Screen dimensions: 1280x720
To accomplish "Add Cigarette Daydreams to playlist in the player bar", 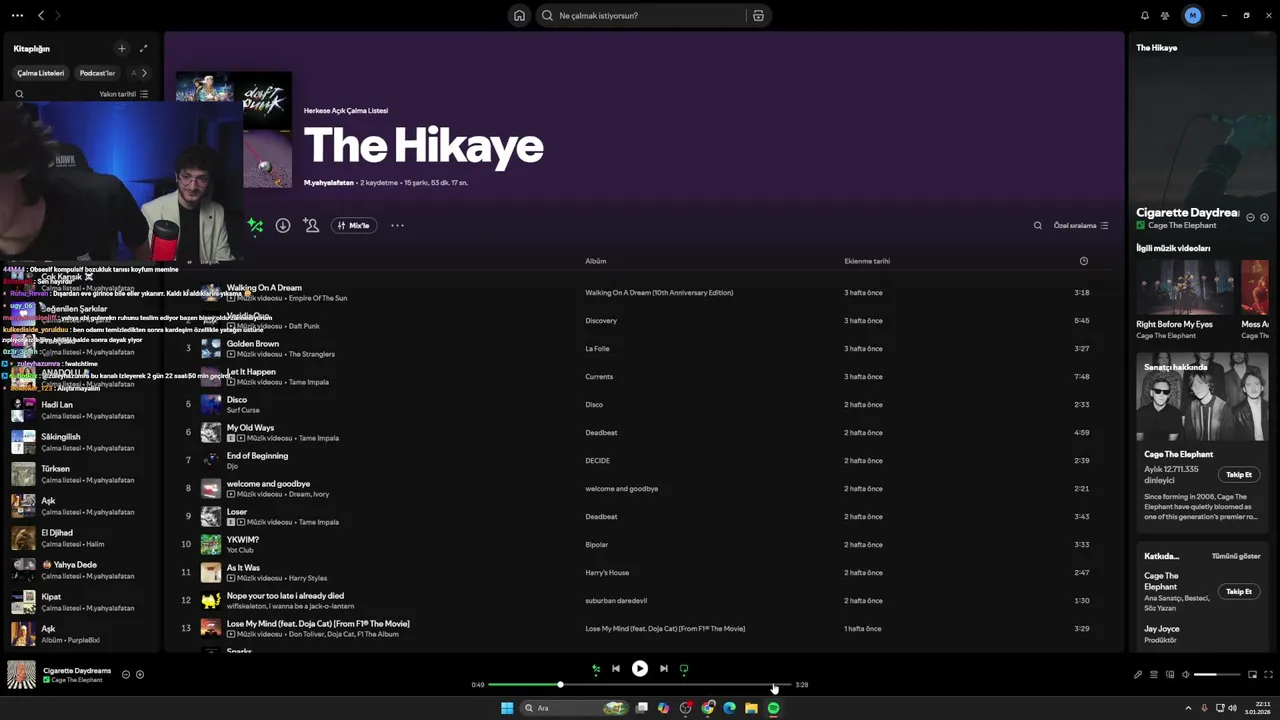I will click(x=140, y=675).
